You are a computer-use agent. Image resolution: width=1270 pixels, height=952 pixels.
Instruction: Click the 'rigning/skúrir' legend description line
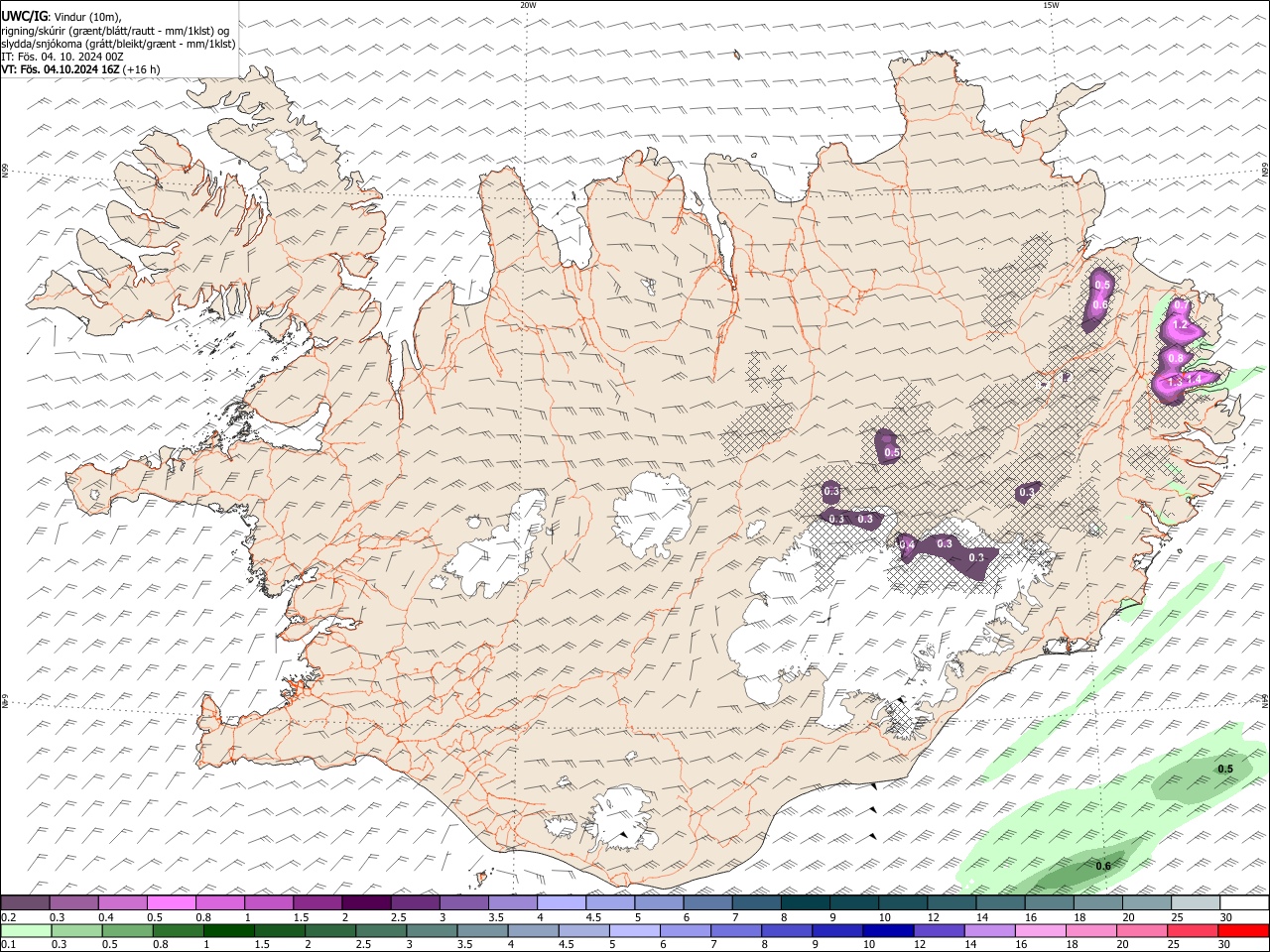(x=115, y=31)
